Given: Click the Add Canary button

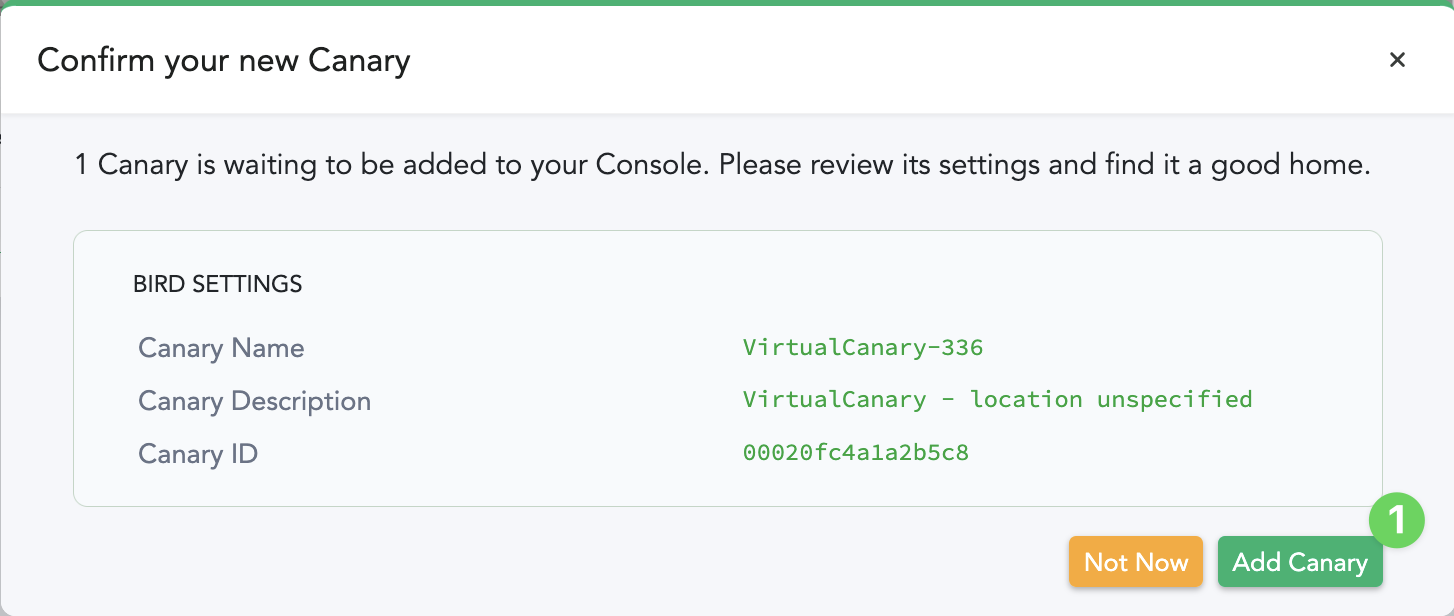Looking at the screenshot, I should (1300, 562).
